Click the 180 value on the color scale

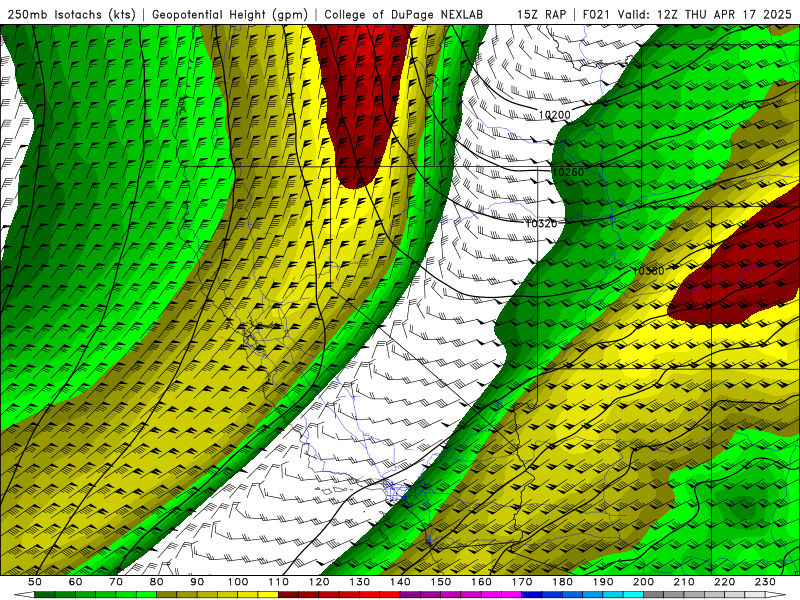562,582
